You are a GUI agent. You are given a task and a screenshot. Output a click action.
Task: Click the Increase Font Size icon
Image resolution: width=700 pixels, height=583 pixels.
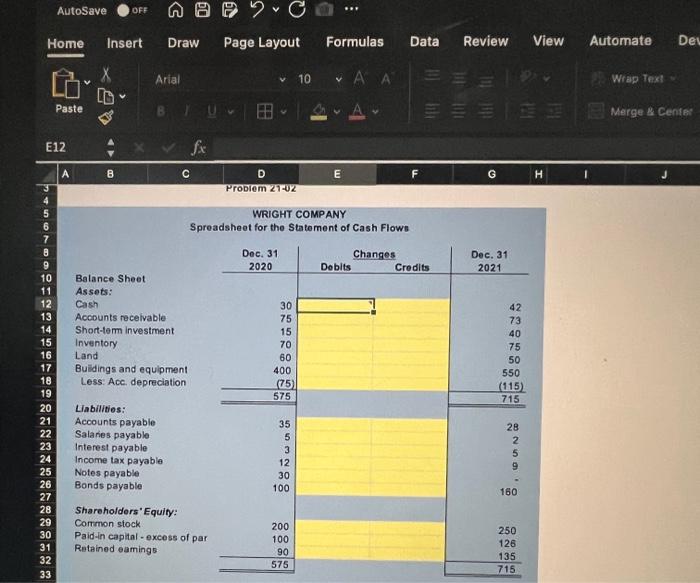(359, 79)
